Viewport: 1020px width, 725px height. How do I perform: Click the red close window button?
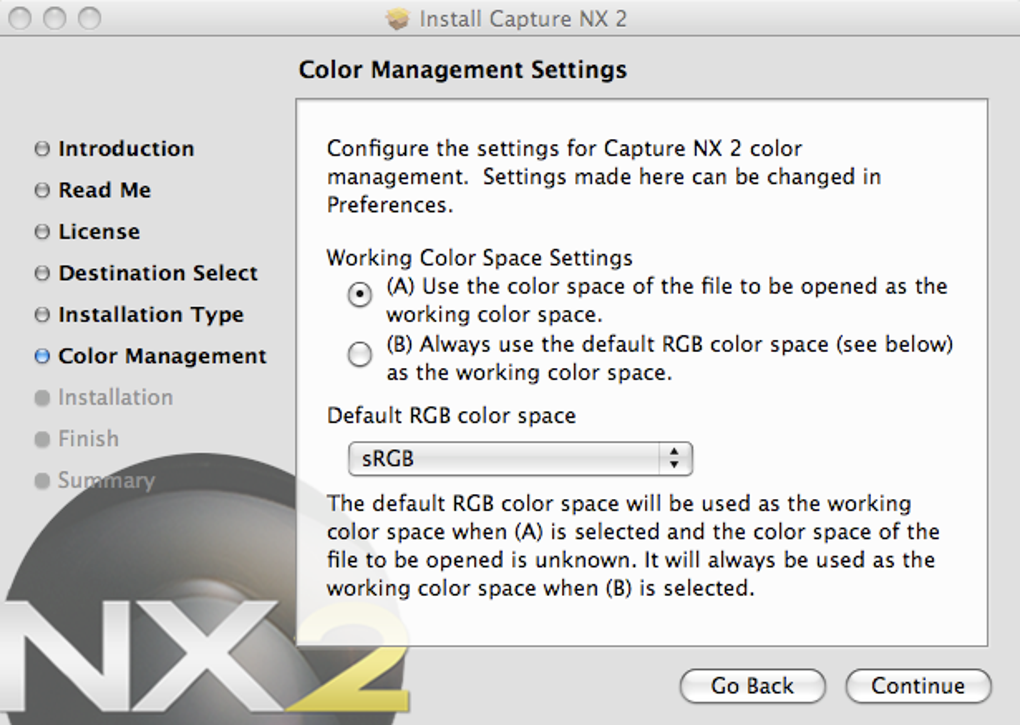point(21,18)
